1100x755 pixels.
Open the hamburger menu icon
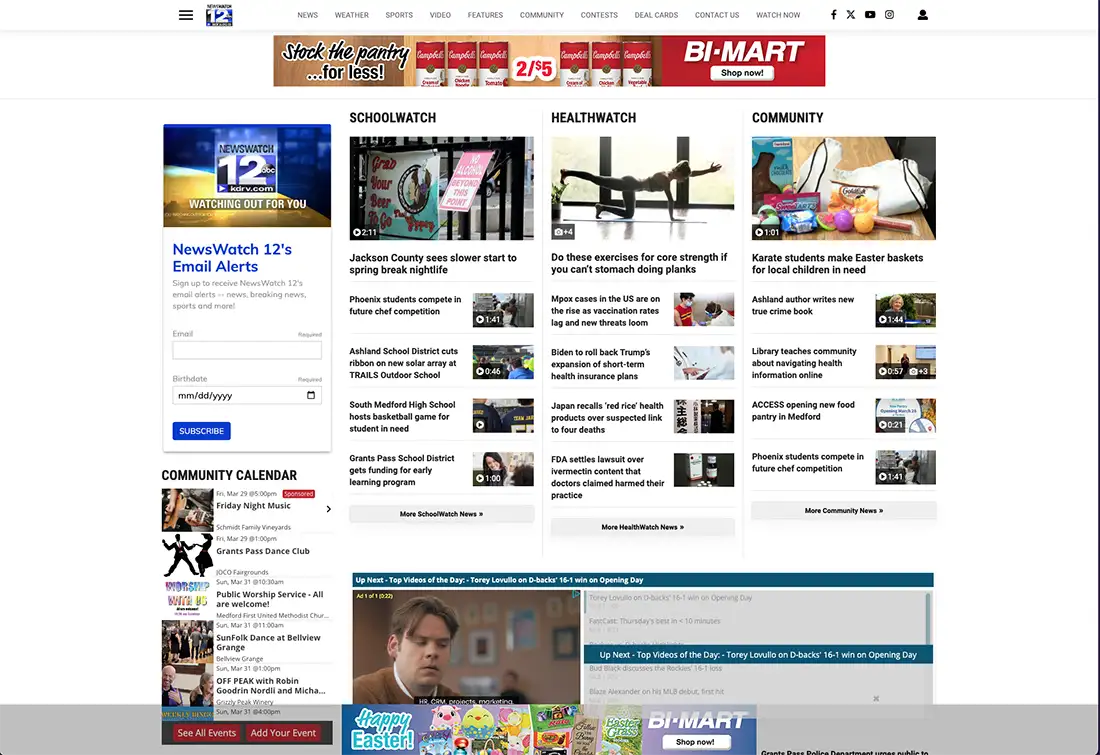pyautogui.click(x=186, y=15)
